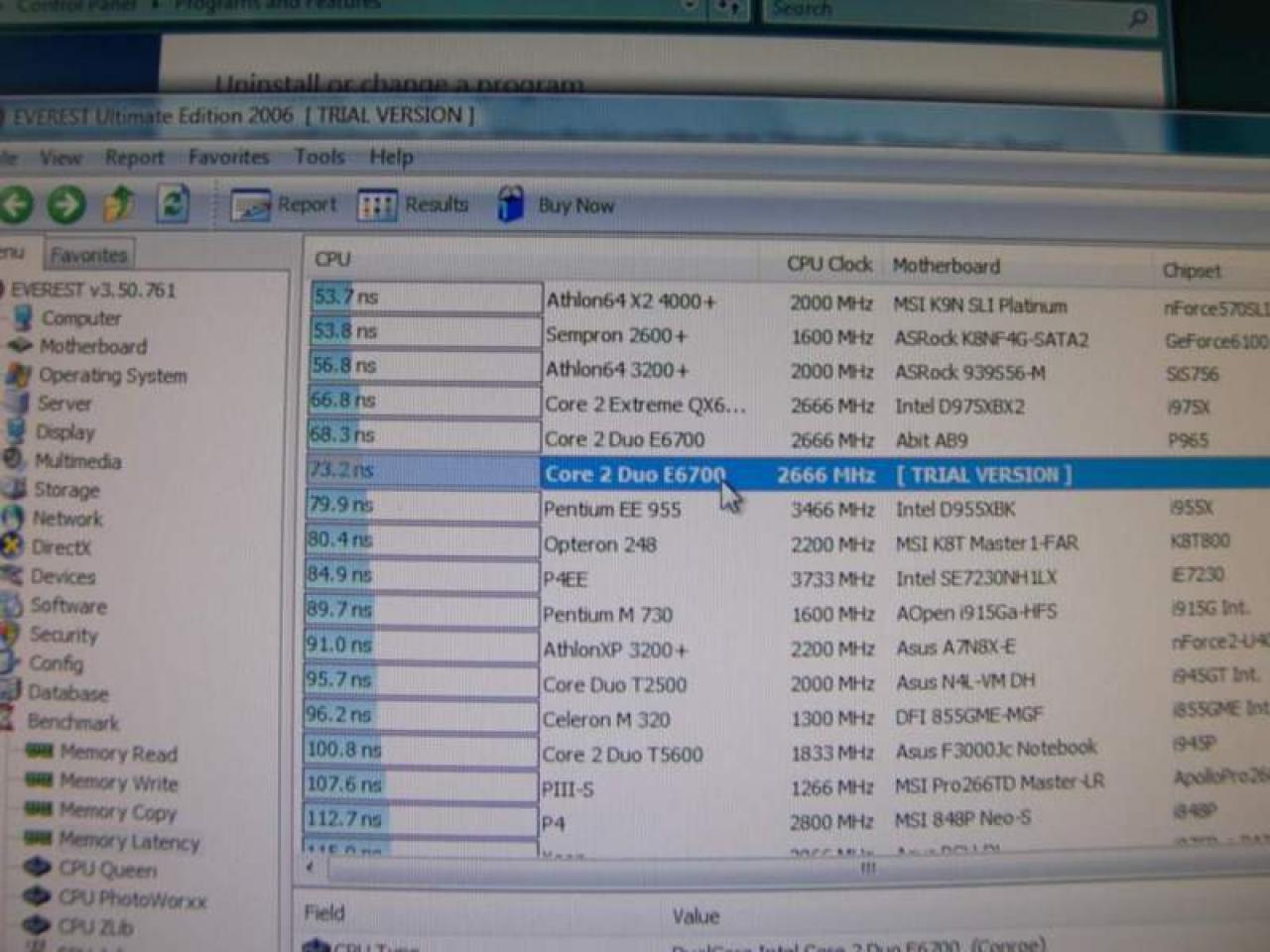Sort by the CPU Clock column header
1270x952 pixels.
click(x=828, y=264)
